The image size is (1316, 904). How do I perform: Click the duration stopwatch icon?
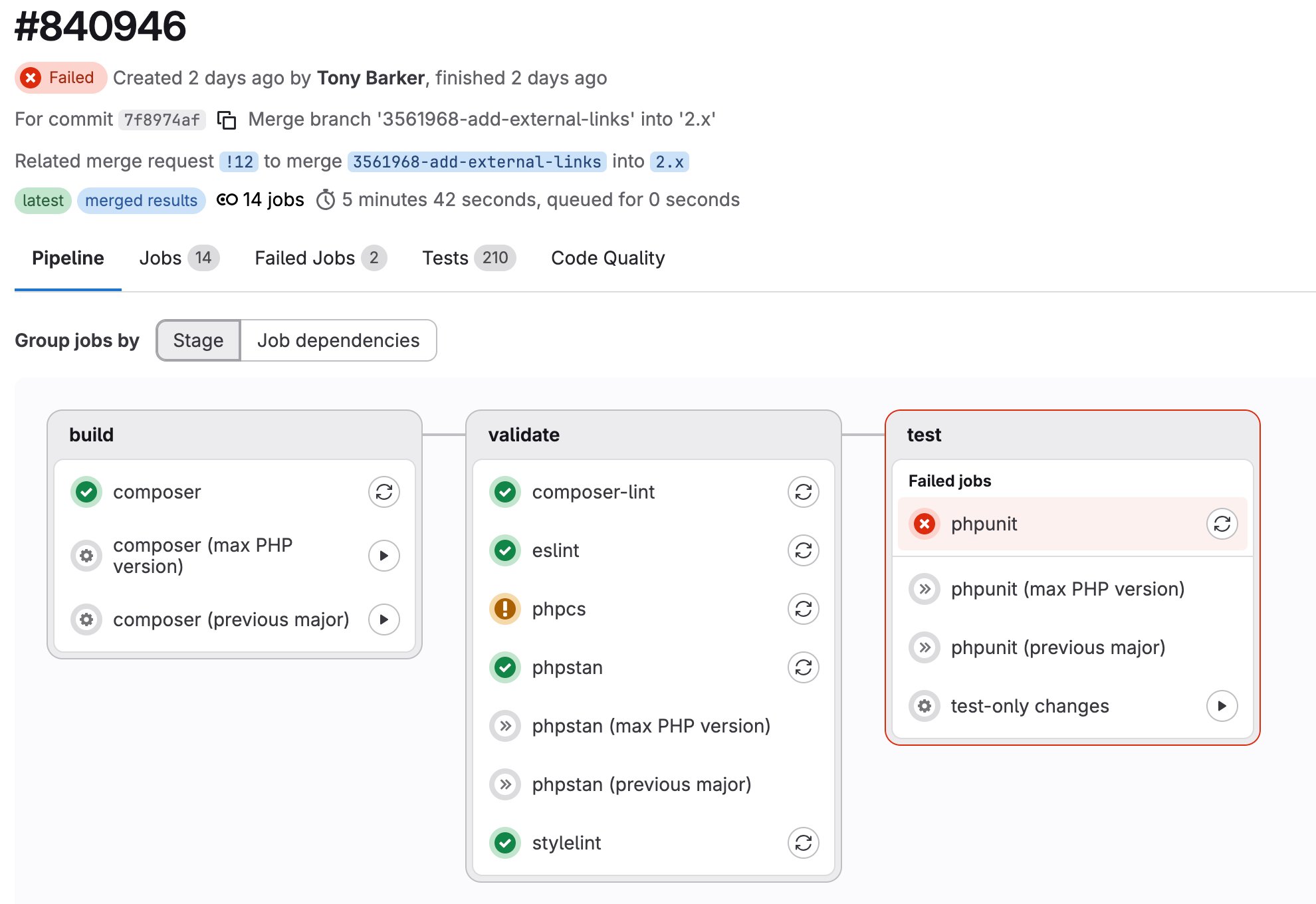[x=326, y=199]
